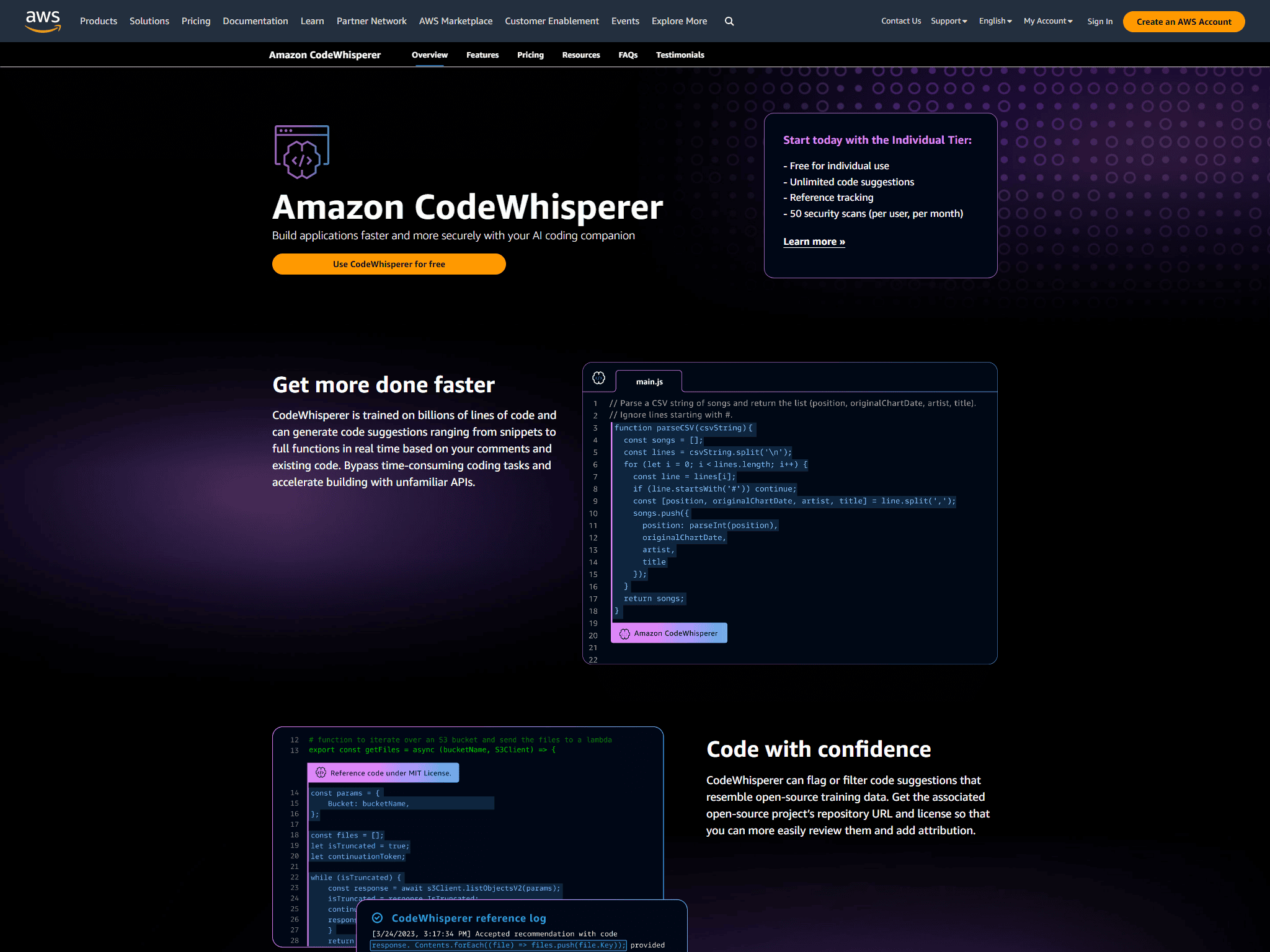Click the Amazon CodeWhisperer sub-nav title
This screenshot has height=952, width=1270.
325,55
